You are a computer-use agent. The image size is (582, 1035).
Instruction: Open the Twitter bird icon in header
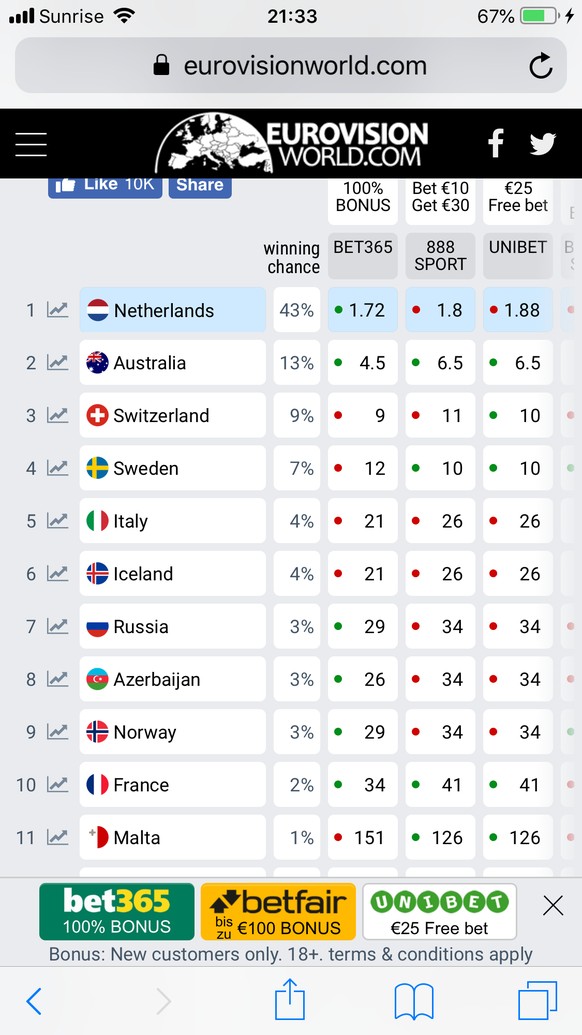coord(542,144)
